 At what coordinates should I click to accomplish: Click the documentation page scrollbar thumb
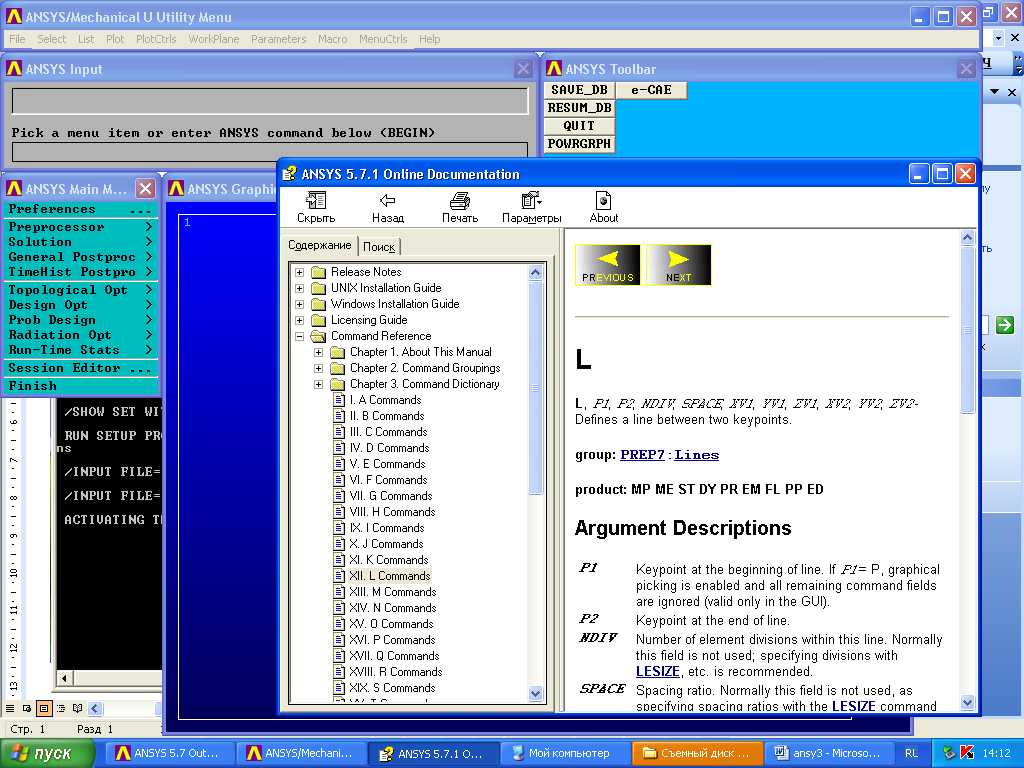pyautogui.click(x=968, y=330)
